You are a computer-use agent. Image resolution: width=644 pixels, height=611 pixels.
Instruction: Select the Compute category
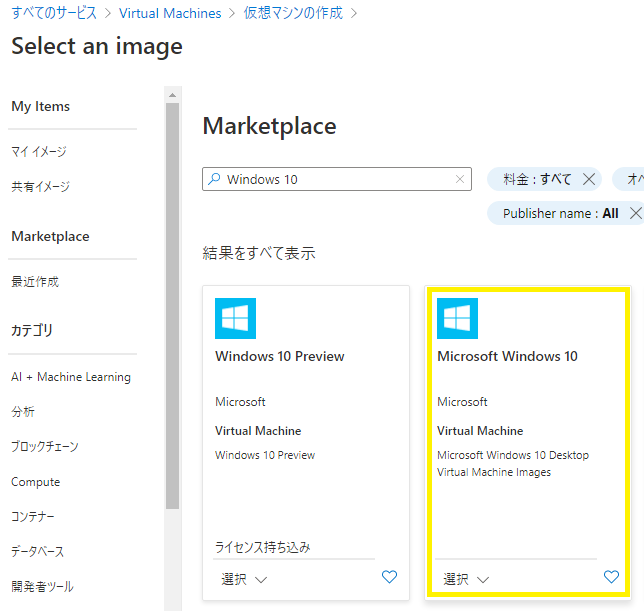click(x=35, y=482)
